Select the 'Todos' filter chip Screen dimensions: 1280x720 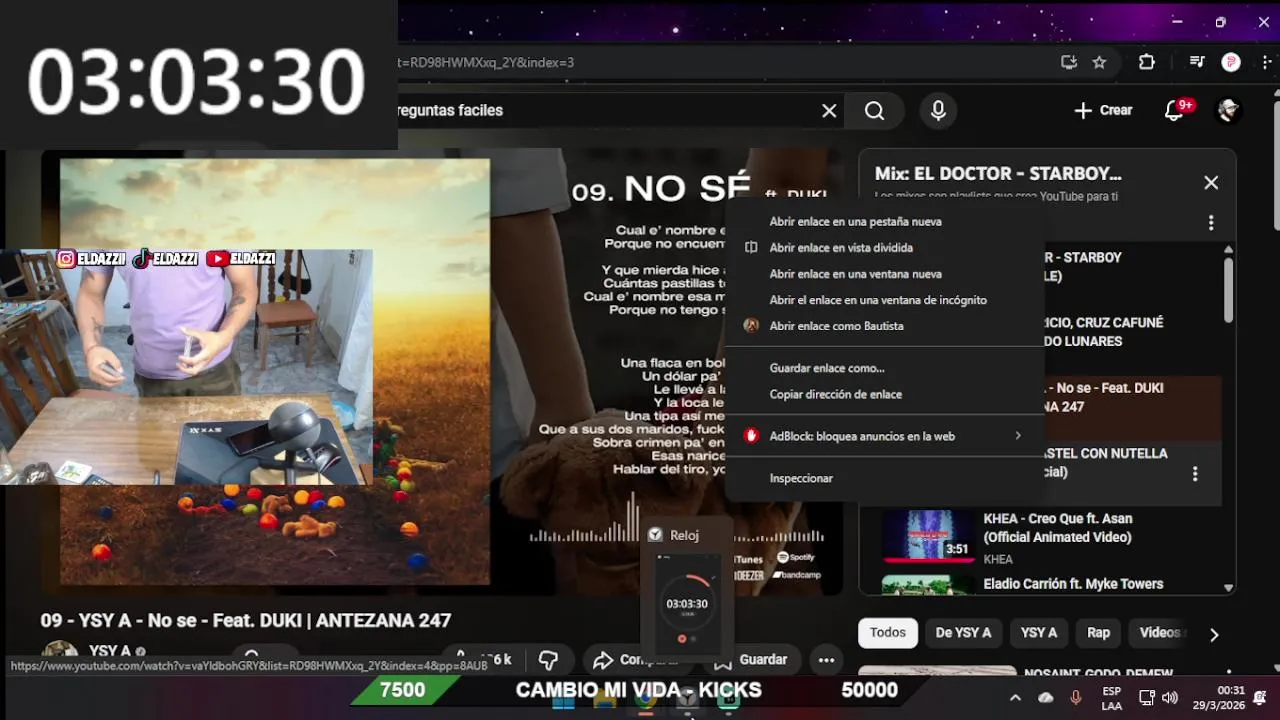888,633
